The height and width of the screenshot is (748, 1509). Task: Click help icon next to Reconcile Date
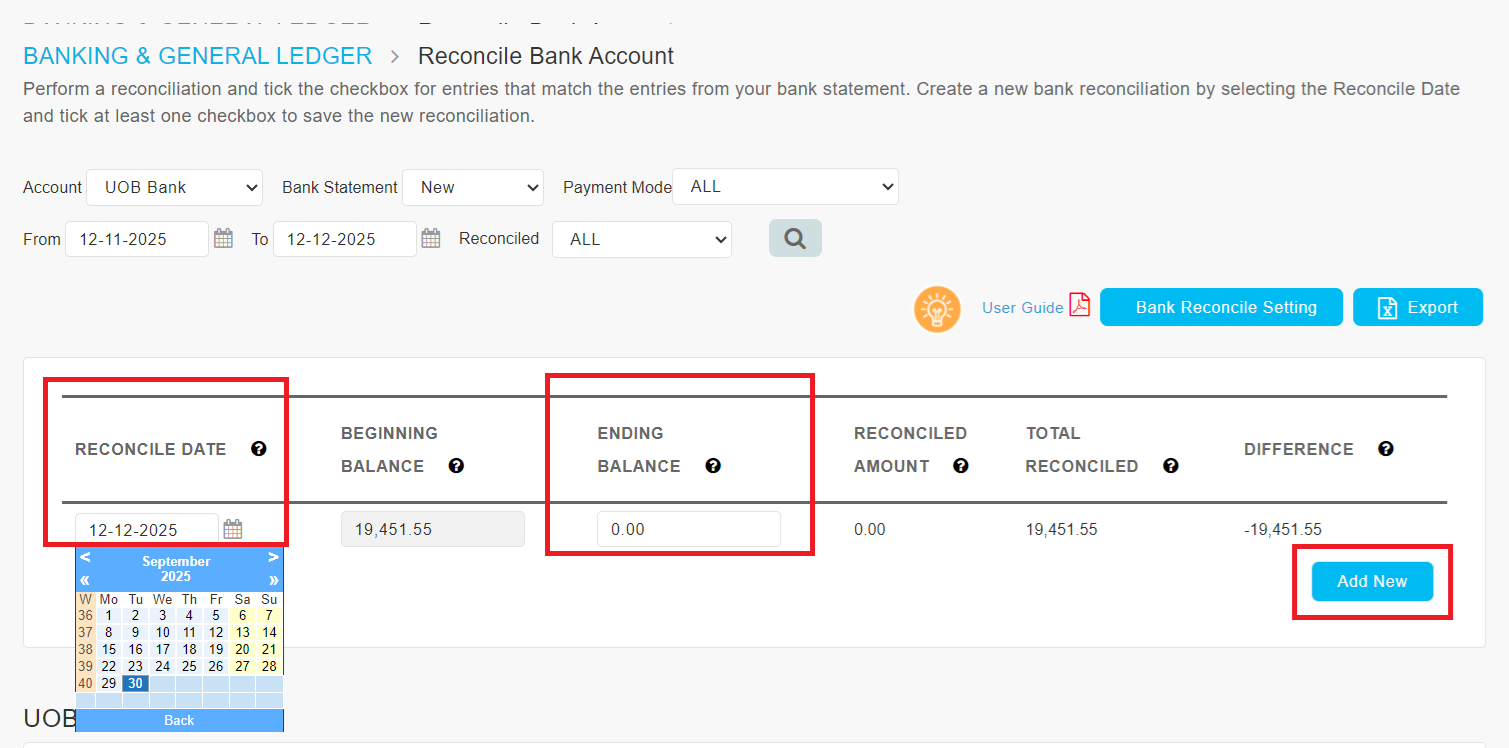pyautogui.click(x=259, y=449)
